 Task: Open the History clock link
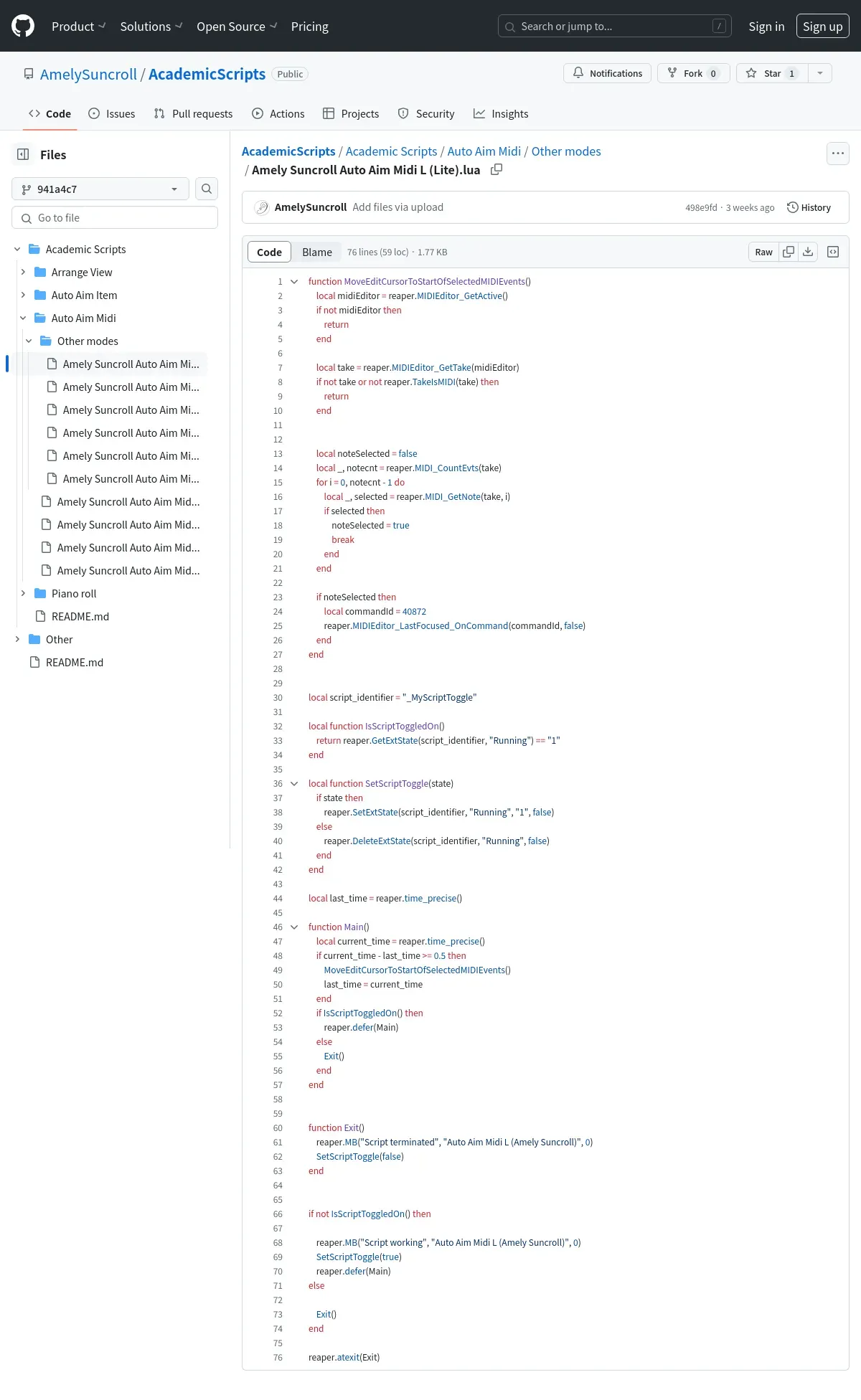(x=809, y=207)
